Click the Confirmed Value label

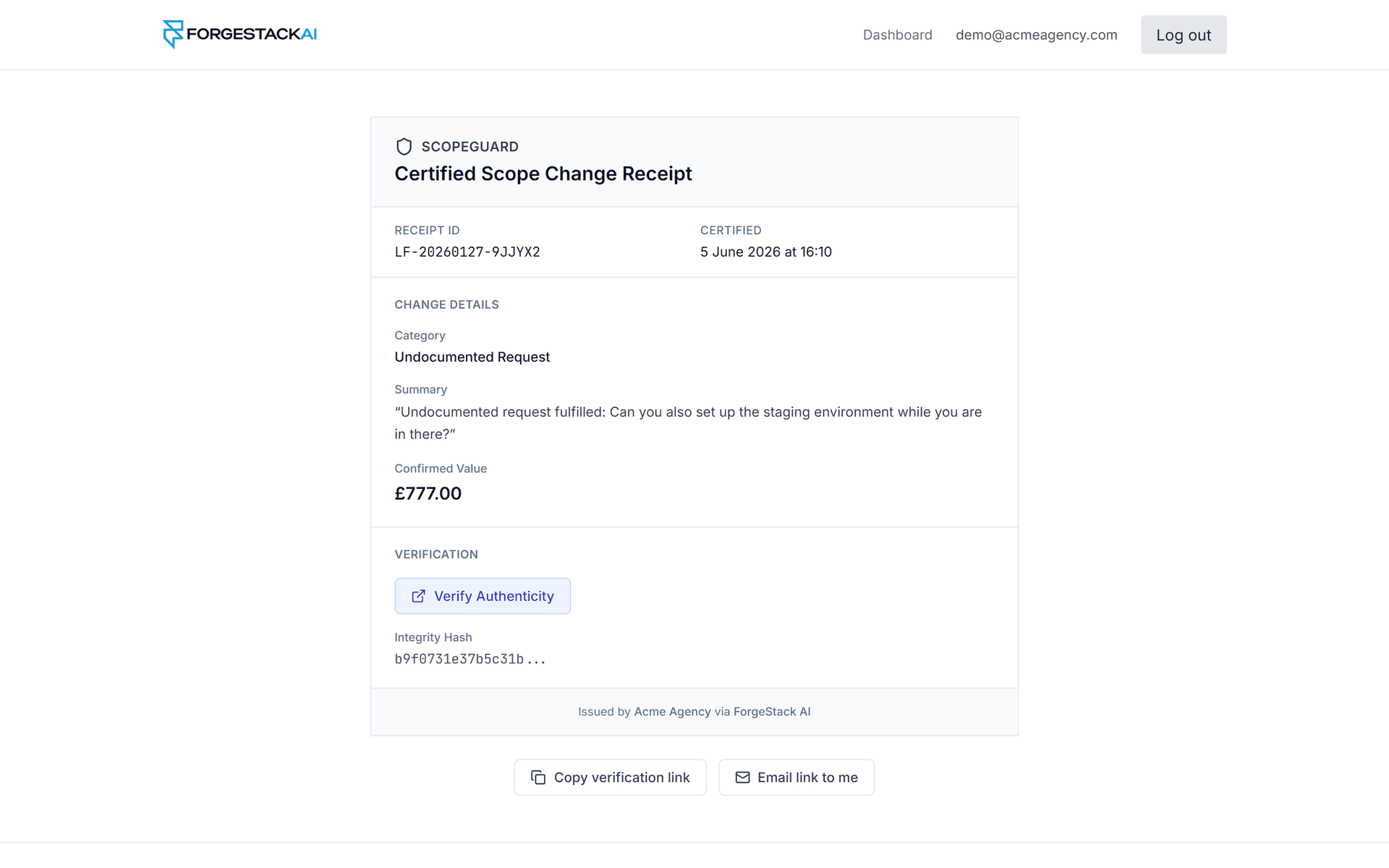tap(441, 469)
